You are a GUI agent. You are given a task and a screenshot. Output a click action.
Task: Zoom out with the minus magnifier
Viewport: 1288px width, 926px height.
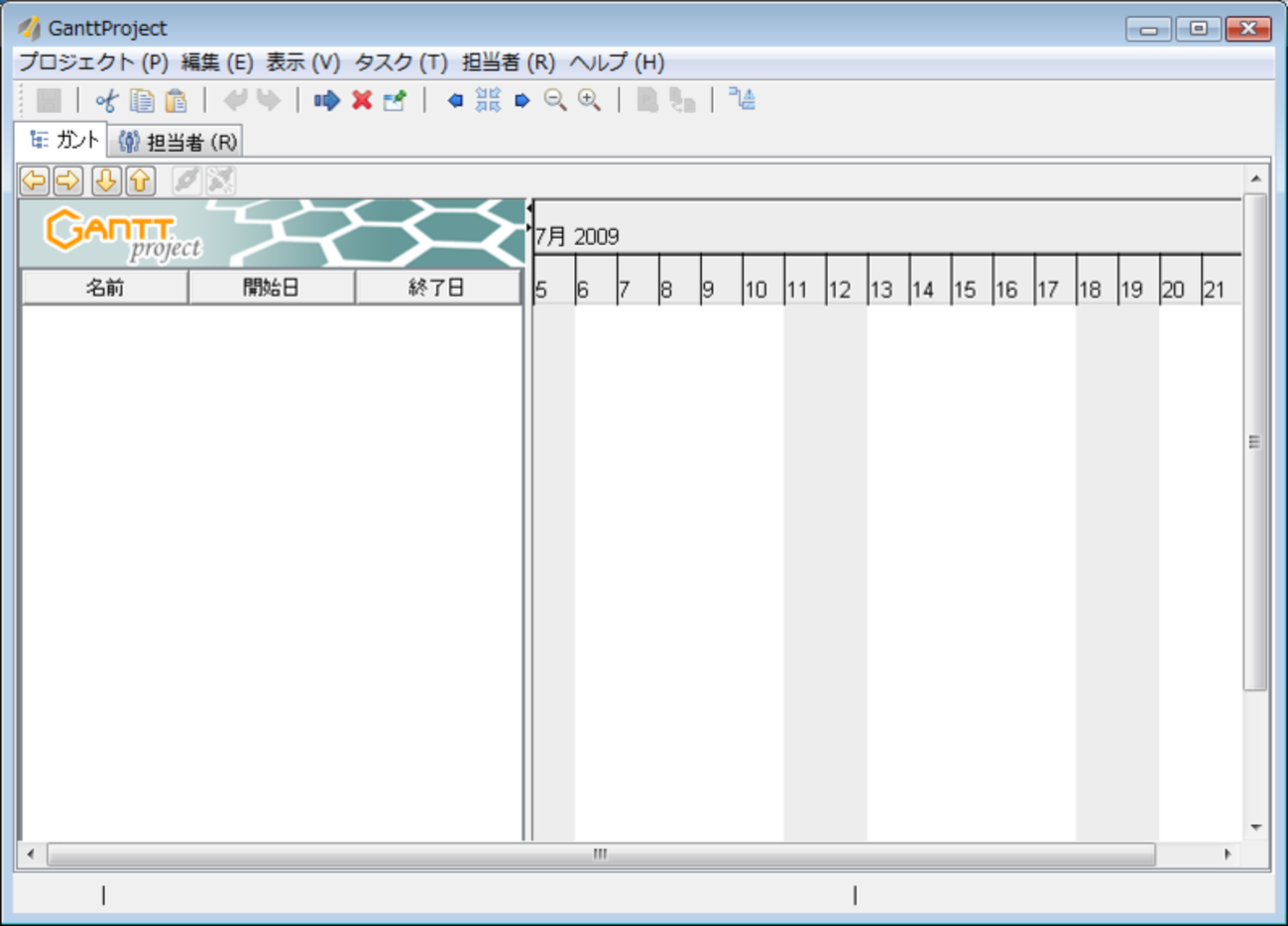coord(555,100)
